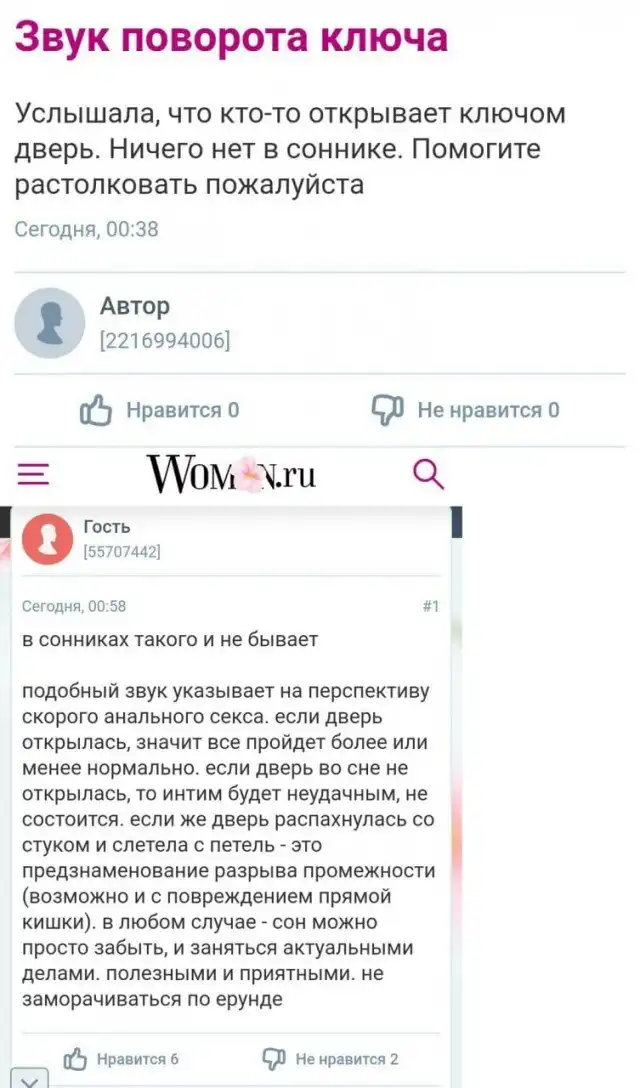This screenshot has width=640, height=1088.
Task: Open the Гость username
Action: 107,527
